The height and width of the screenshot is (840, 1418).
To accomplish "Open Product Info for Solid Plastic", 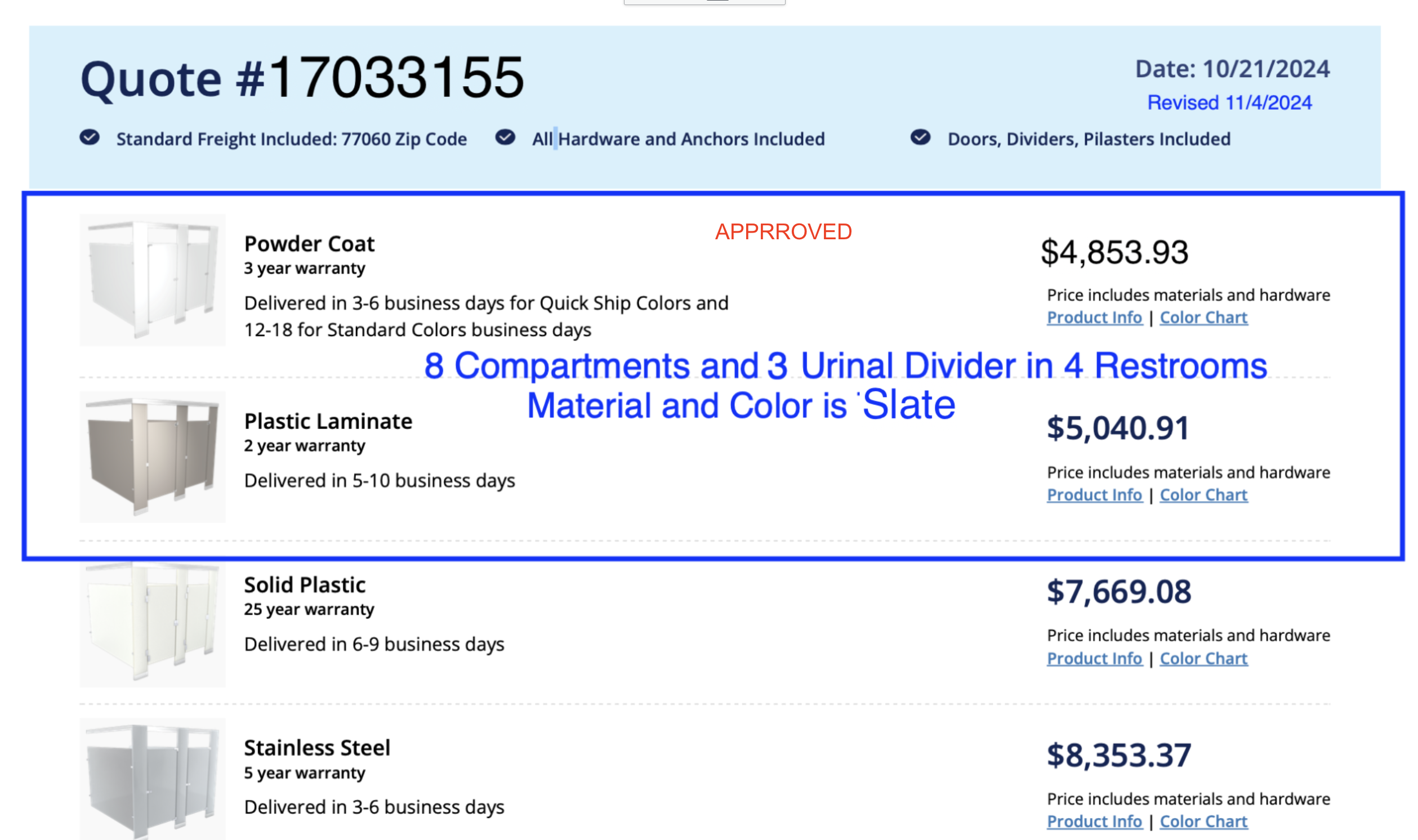I will [x=1094, y=658].
